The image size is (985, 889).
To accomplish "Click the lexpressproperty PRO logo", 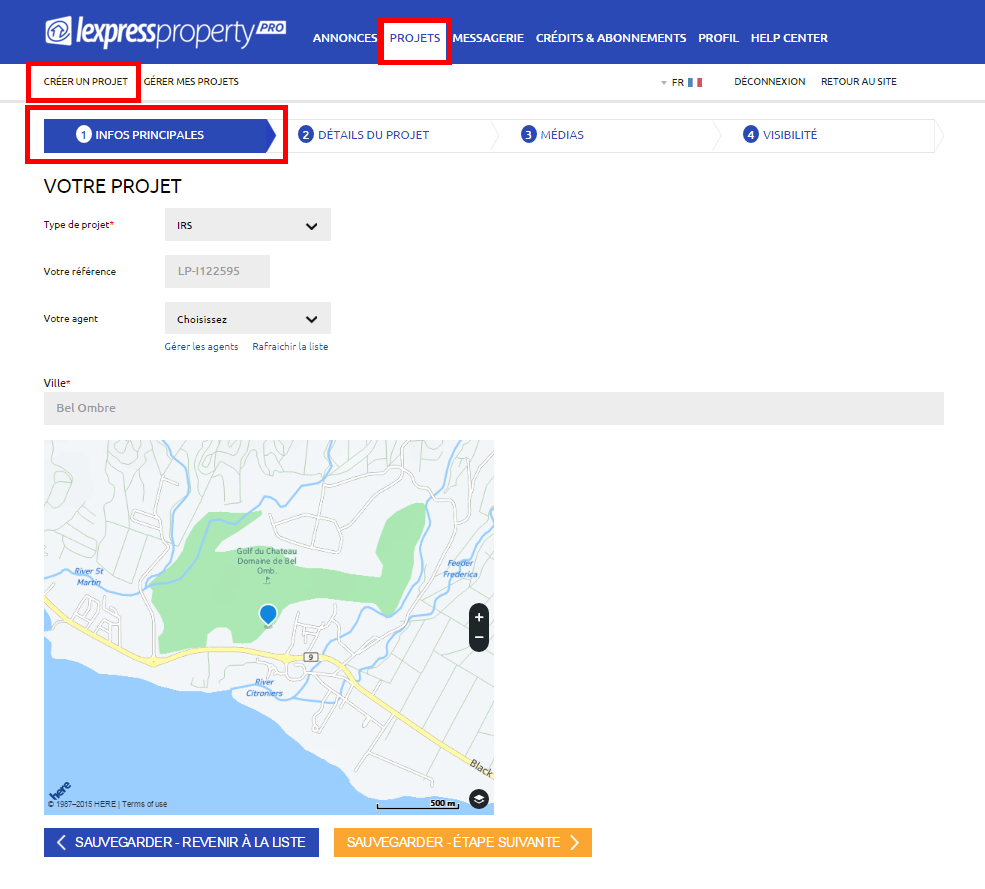I will click(166, 32).
